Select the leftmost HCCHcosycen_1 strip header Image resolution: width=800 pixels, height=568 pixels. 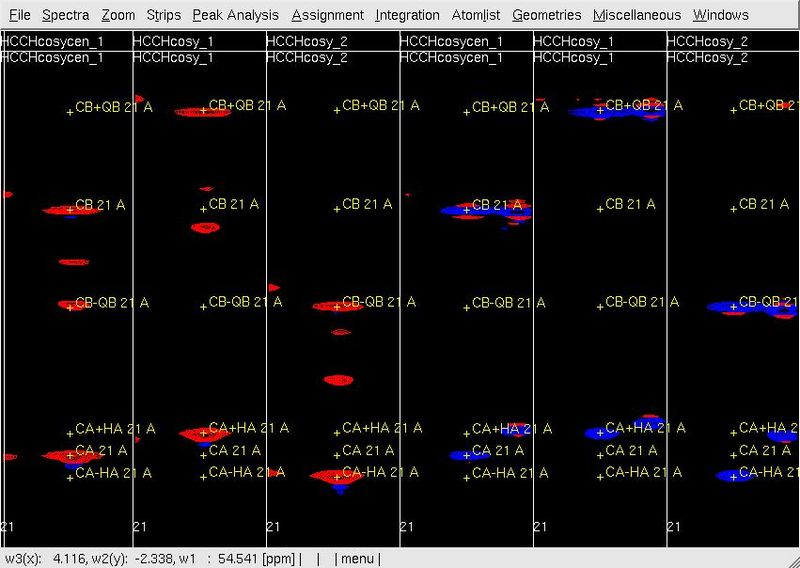pos(53,41)
